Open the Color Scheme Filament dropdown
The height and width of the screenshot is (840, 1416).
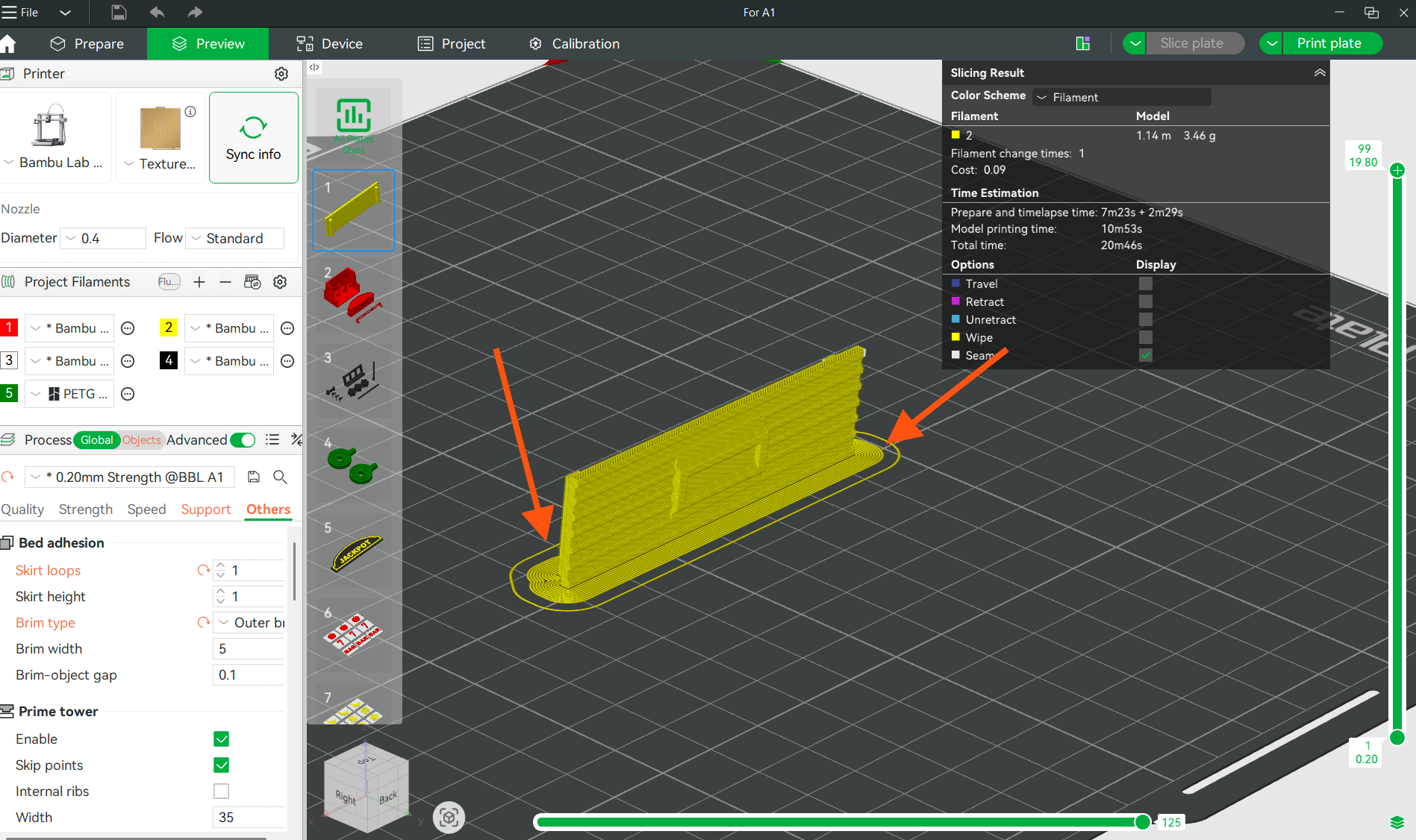click(x=1122, y=97)
